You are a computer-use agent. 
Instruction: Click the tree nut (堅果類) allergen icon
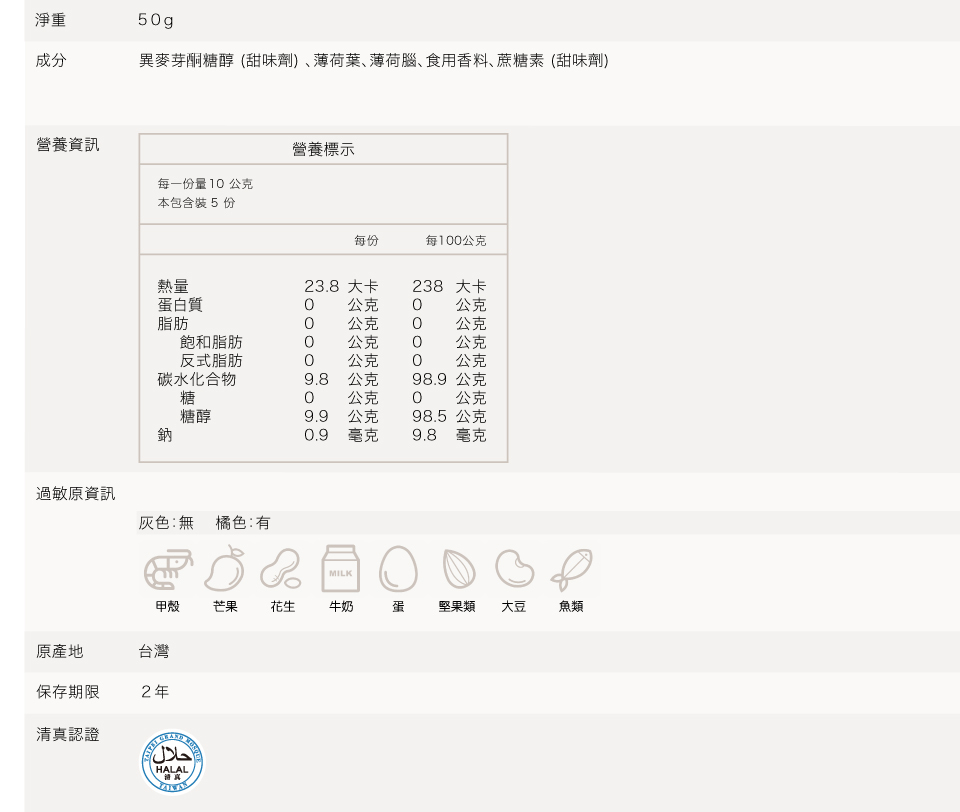(457, 569)
